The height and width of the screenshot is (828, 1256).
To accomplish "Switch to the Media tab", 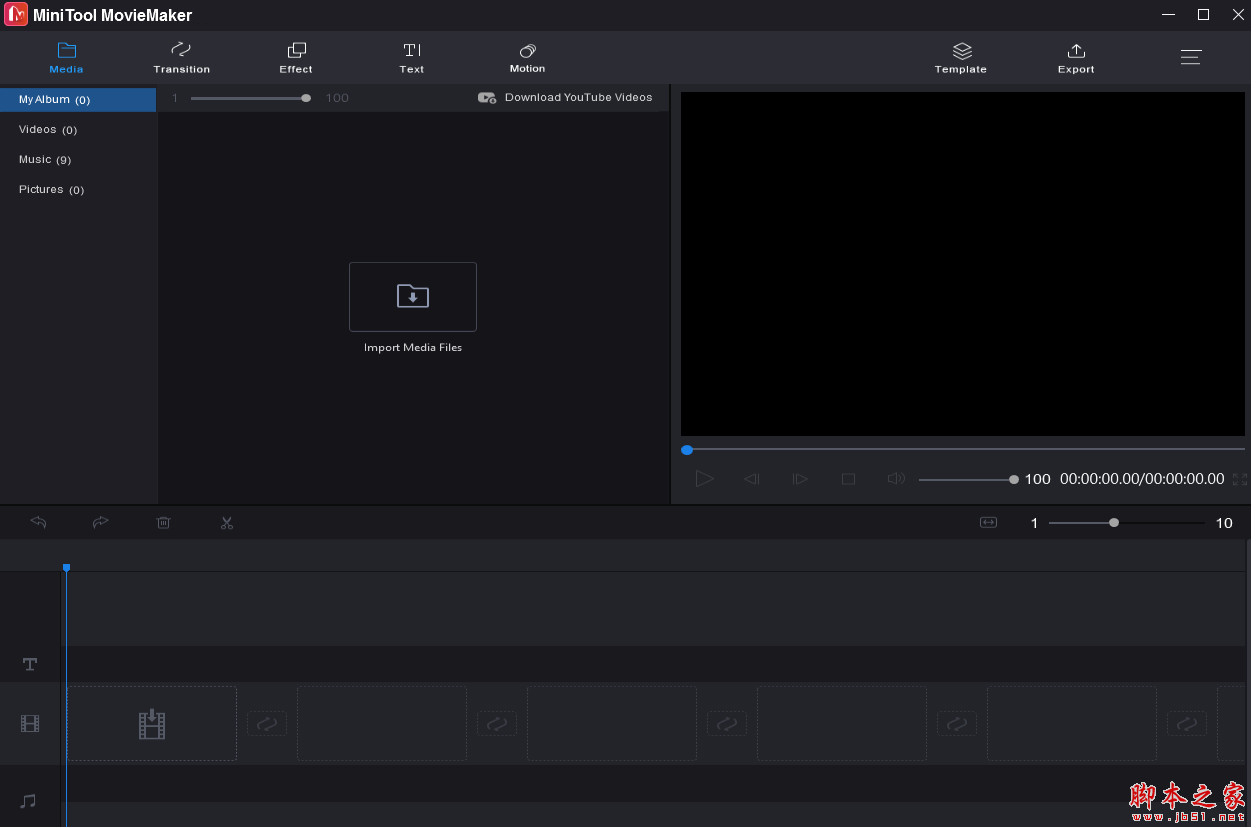I will tap(66, 57).
